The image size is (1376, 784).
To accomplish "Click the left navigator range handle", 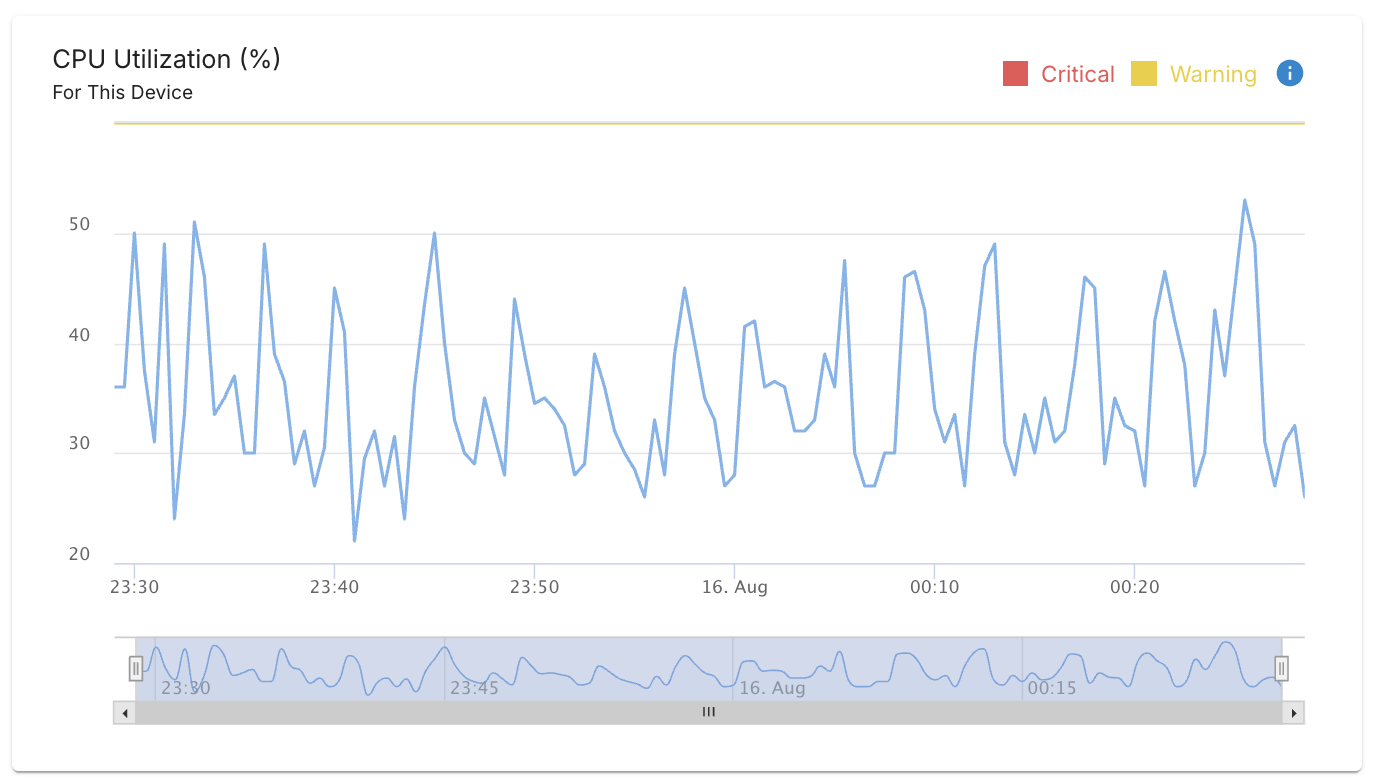I will (136, 668).
